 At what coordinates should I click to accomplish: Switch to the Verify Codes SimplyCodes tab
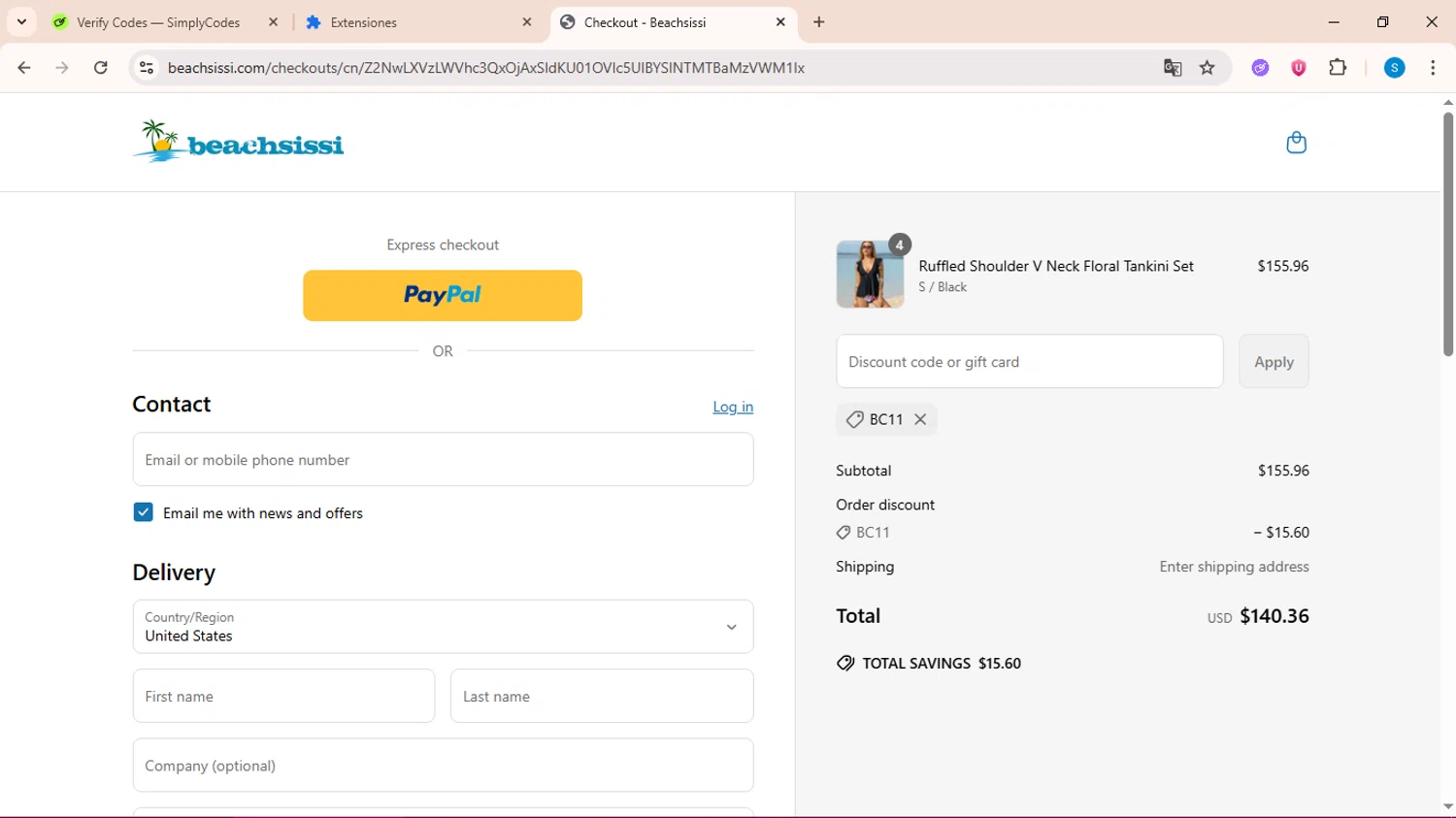pos(158,22)
